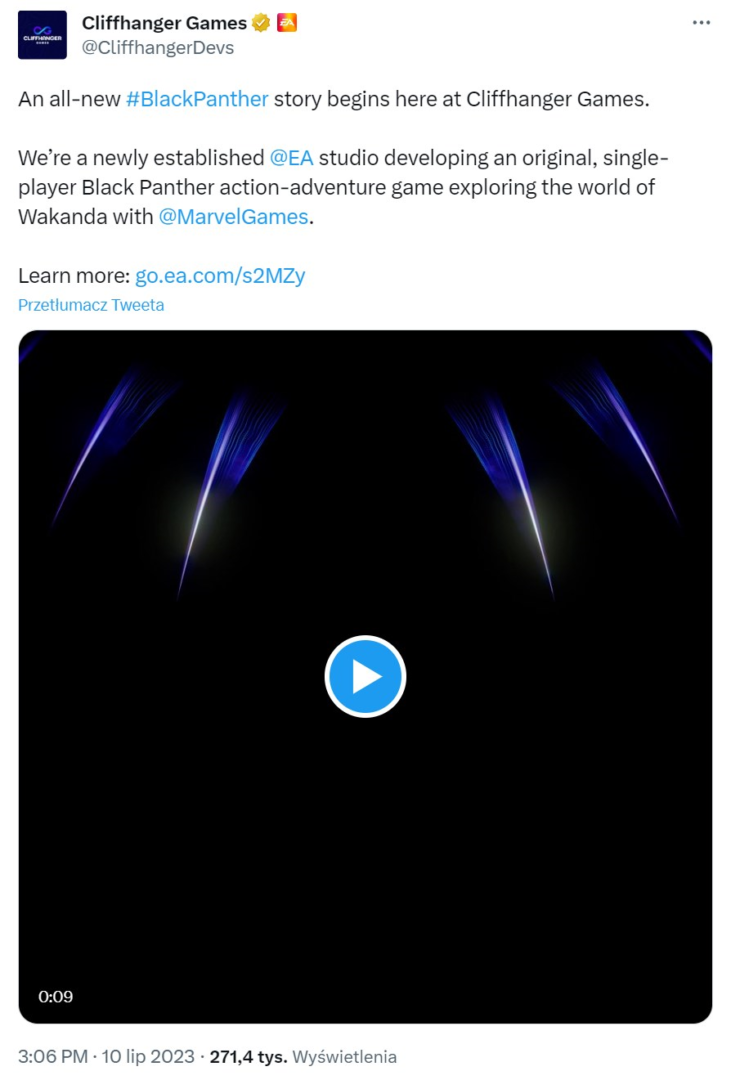Image resolution: width=731 pixels, height=1080 pixels.
Task: Click the Cliffhanger Games display name
Action: click(x=164, y=23)
